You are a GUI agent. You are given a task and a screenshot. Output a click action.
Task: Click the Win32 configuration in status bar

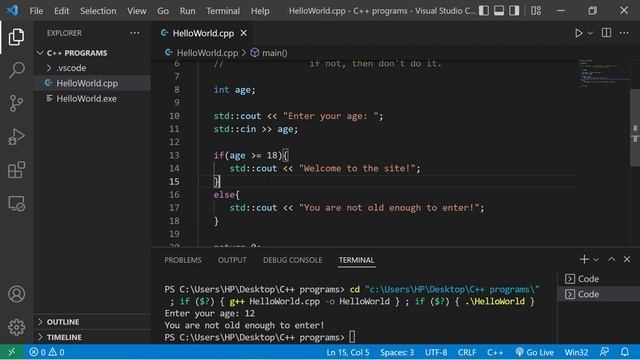click(x=576, y=352)
